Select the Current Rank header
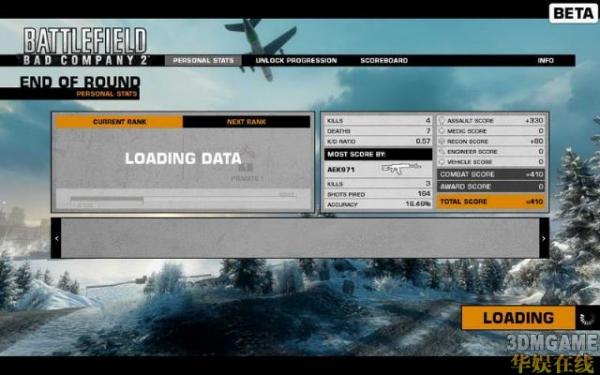The image size is (600, 375). pyautogui.click(x=119, y=122)
